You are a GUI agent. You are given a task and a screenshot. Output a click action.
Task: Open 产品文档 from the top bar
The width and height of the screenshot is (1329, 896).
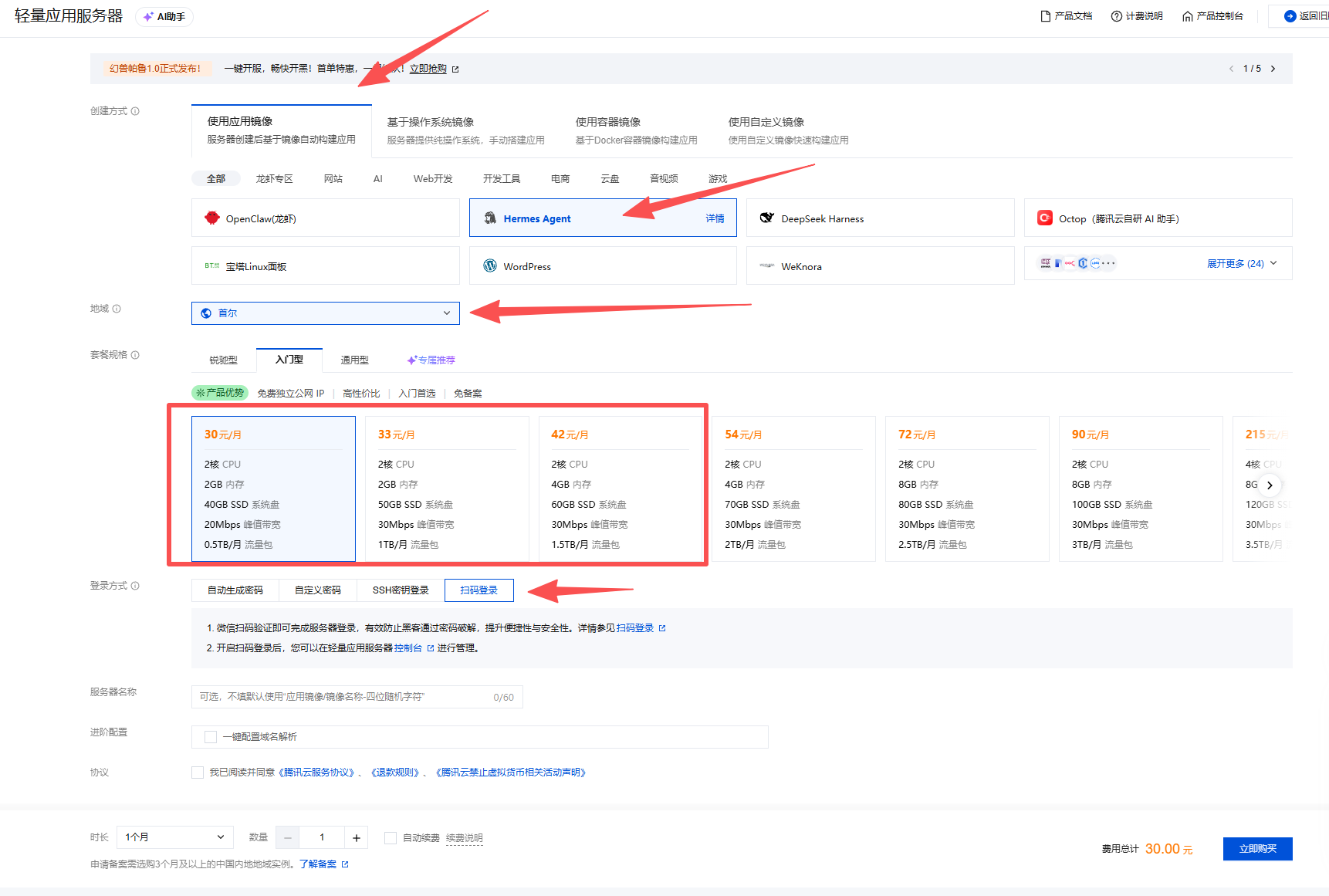click(x=1066, y=16)
